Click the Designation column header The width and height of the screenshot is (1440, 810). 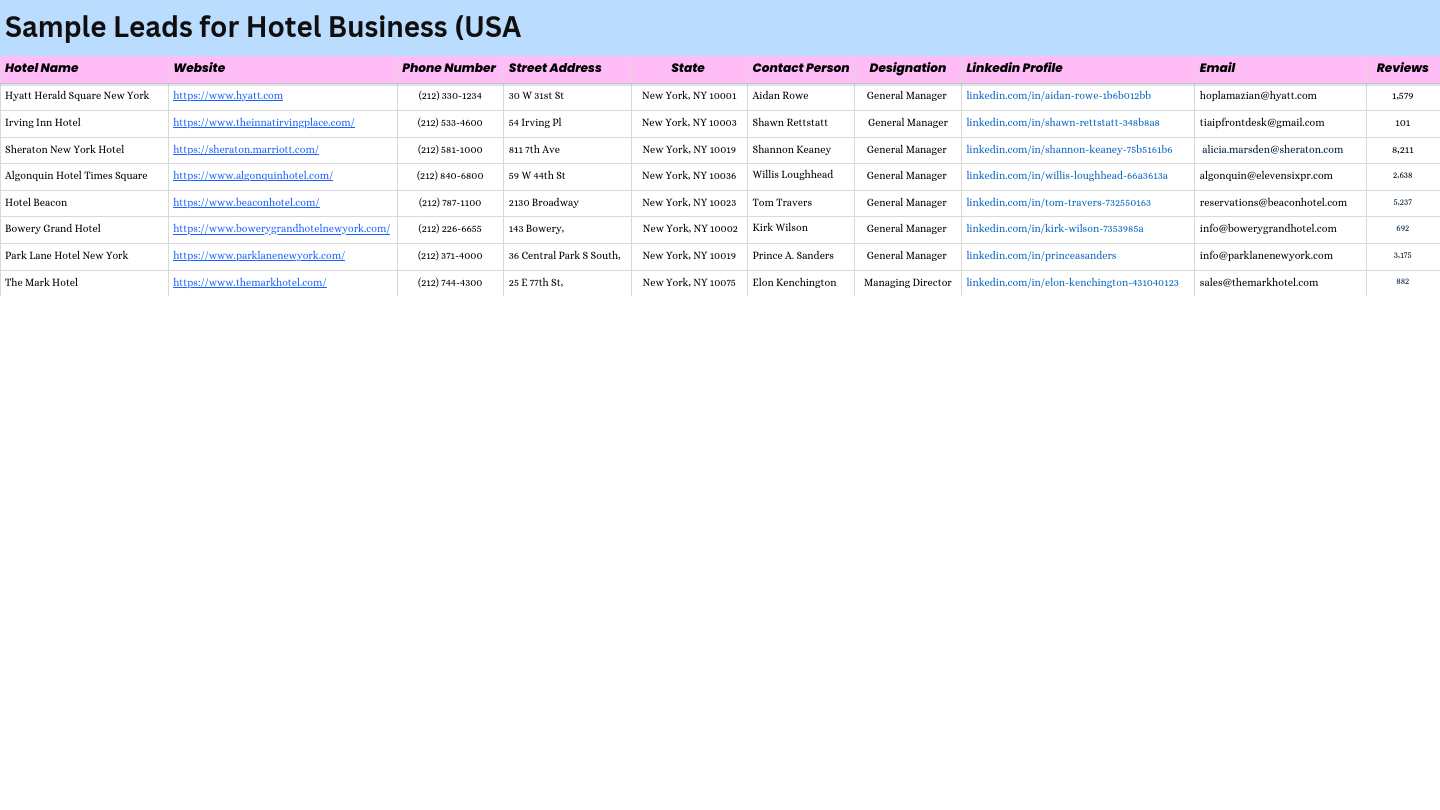pyautogui.click(x=907, y=68)
